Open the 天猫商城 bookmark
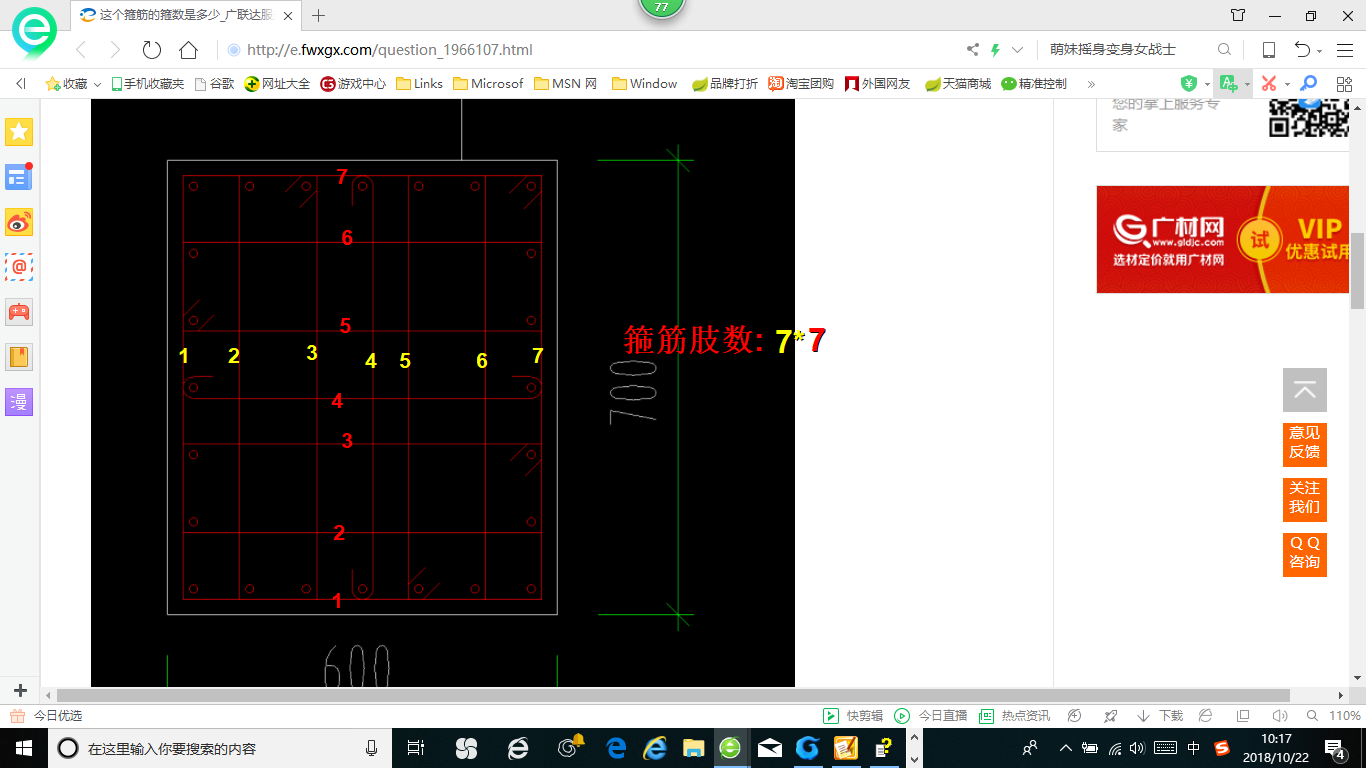Screen dimensions: 1366x768 (x=958, y=84)
